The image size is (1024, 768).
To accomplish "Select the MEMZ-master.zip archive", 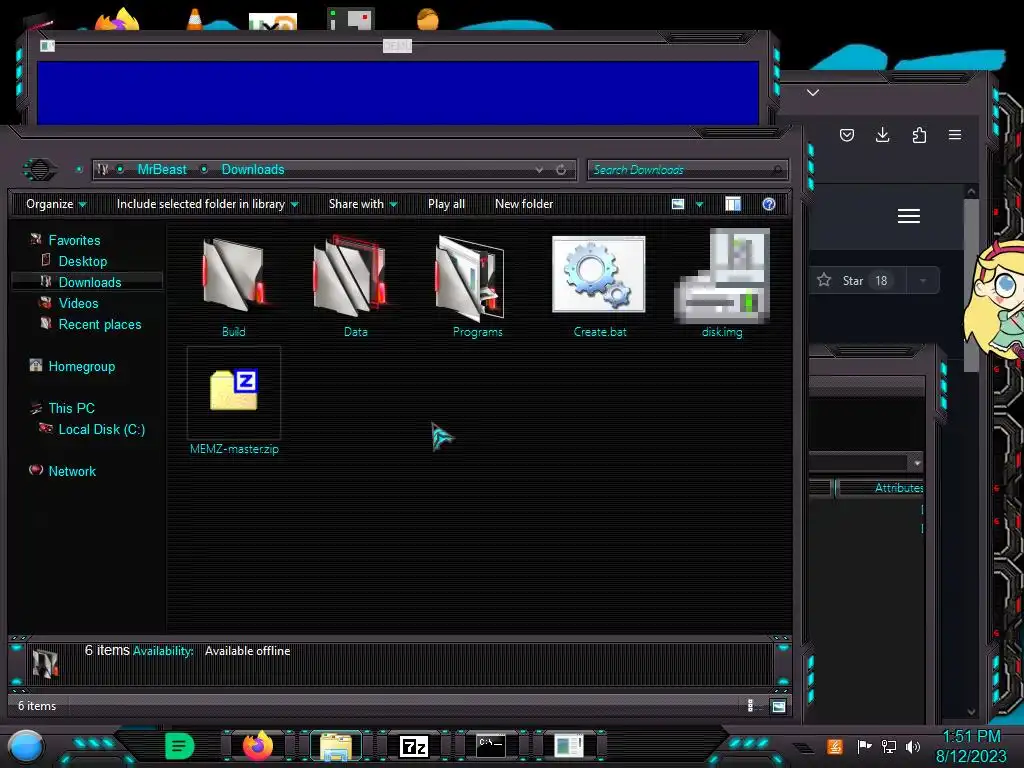I will (x=234, y=401).
